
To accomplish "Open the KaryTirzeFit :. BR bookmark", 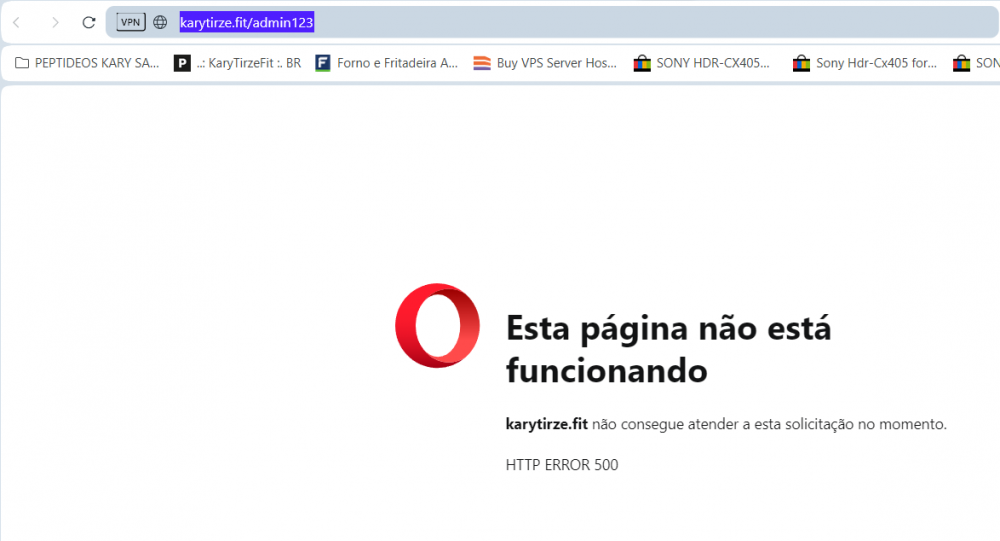I will (237, 63).
